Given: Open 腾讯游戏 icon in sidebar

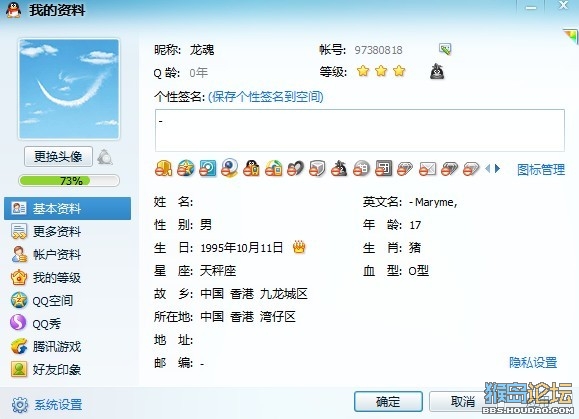Looking at the screenshot, I should [19, 346].
